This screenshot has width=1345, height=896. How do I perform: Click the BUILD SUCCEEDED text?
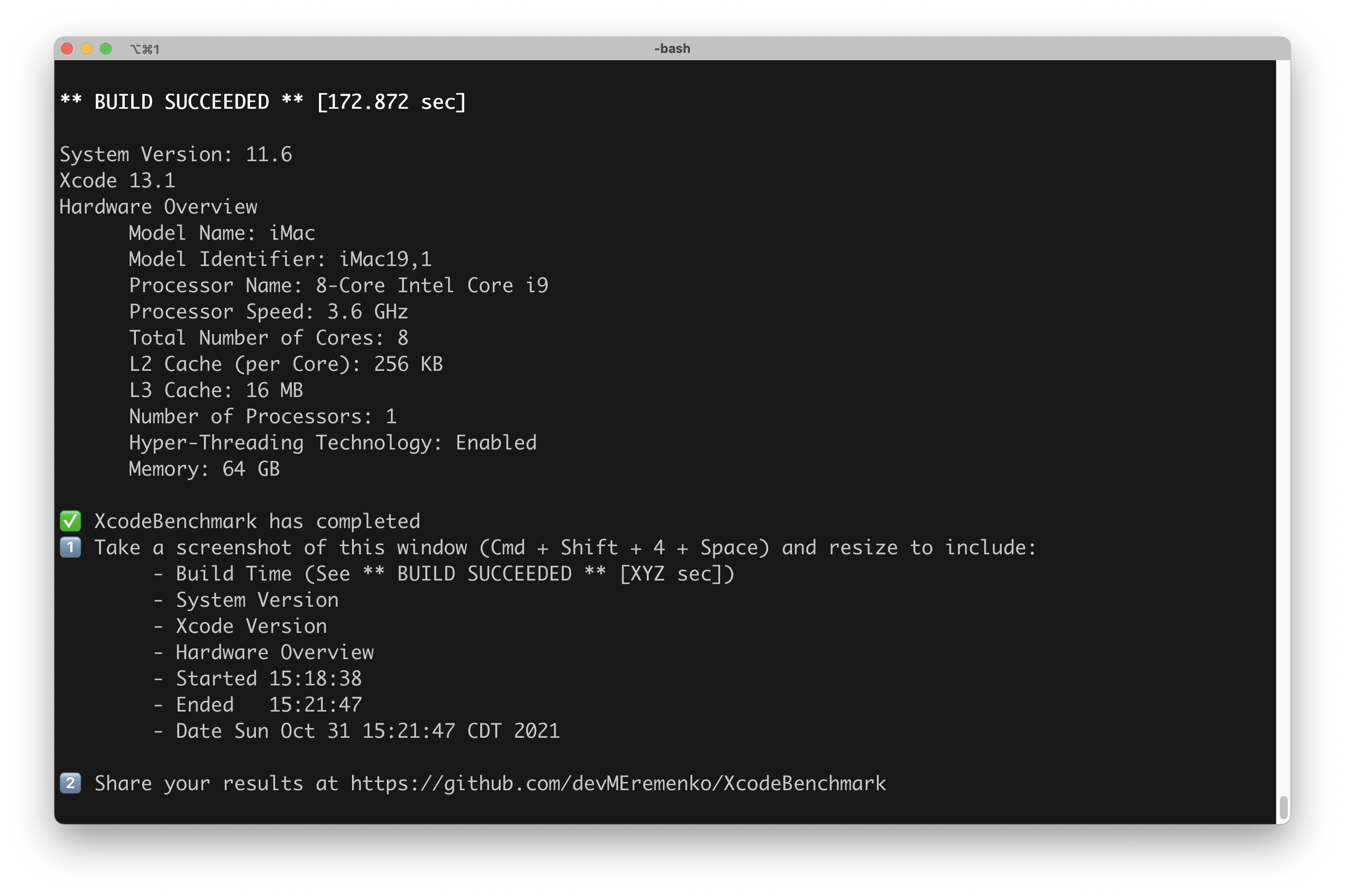[x=181, y=102]
